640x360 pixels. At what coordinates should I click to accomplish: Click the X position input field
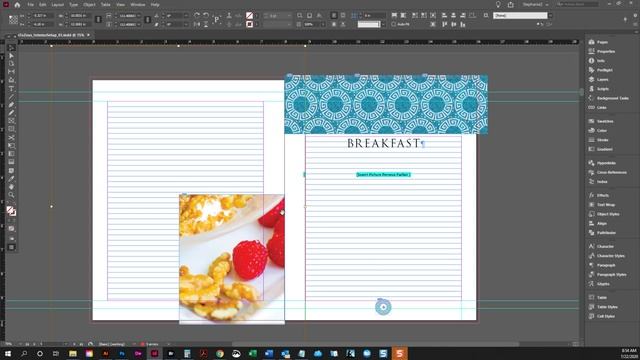point(43,16)
